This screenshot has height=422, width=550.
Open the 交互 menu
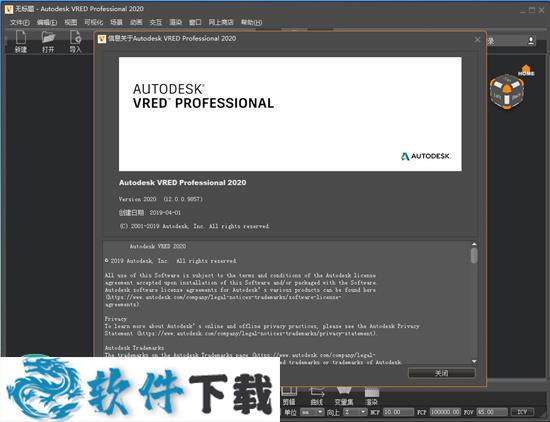156,22
